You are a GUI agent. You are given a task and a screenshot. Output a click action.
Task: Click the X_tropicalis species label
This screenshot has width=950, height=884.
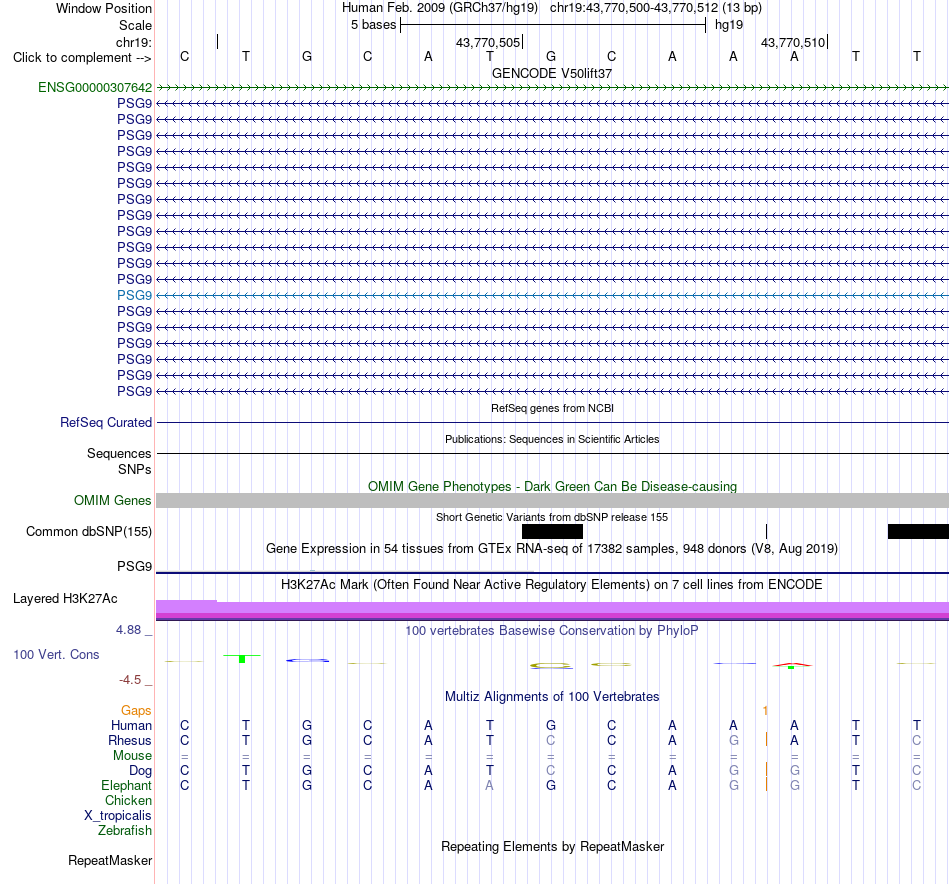pyautogui.click(x=118, y=816)
